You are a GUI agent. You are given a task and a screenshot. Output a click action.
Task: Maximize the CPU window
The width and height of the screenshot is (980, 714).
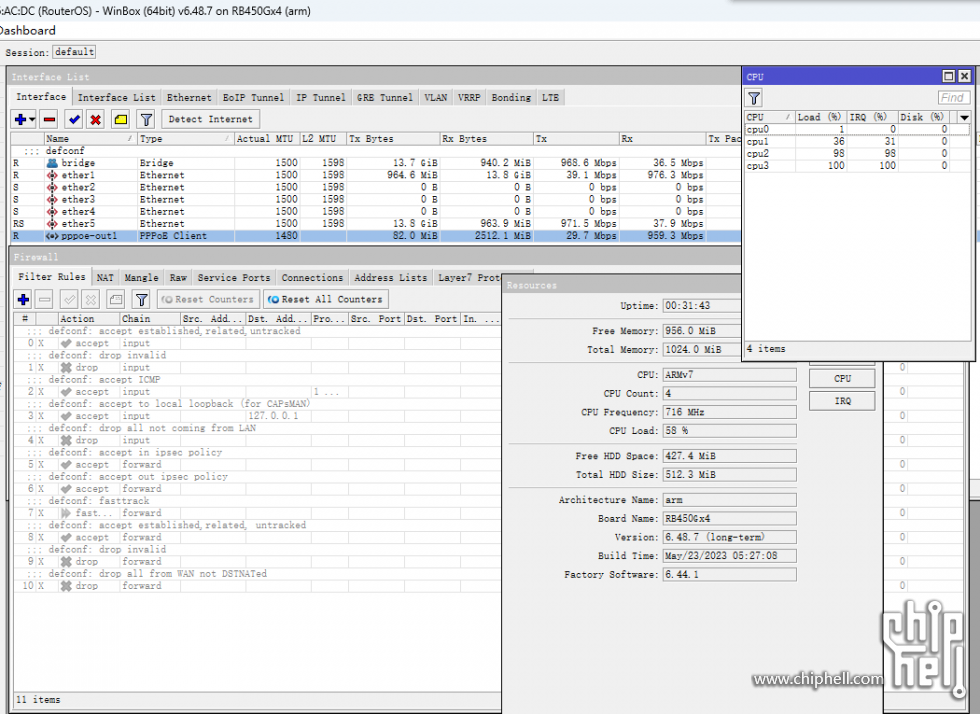(x=949, y=76)
